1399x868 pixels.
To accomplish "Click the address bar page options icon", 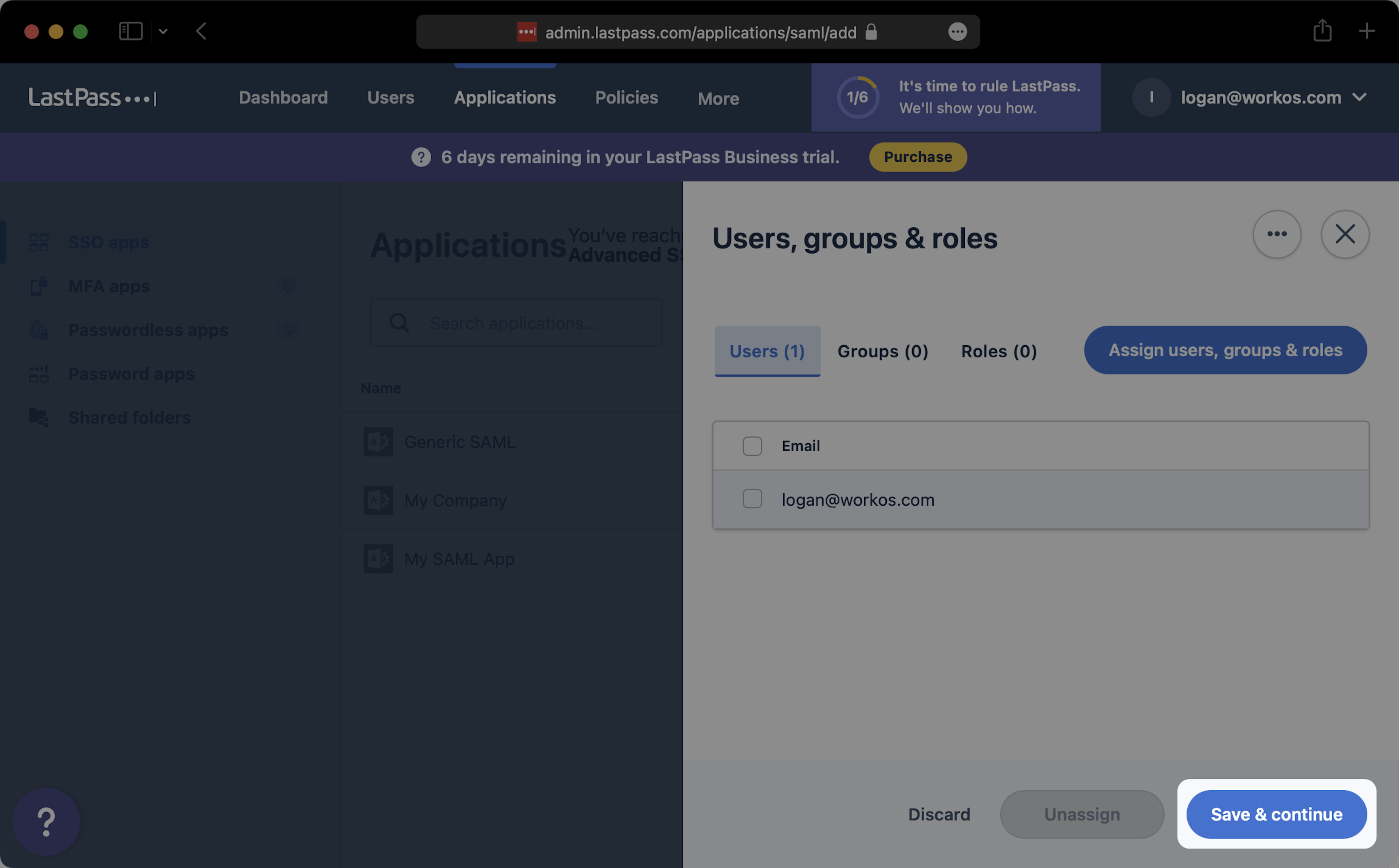I will point(957,32).
